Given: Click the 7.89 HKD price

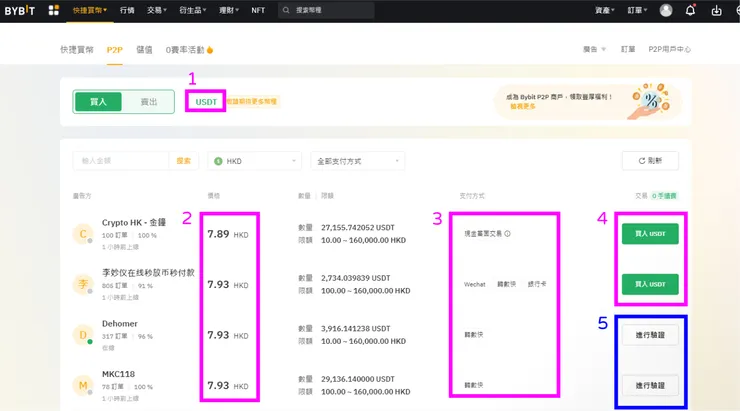Looking at the screenshot, I should pos(227,234).
